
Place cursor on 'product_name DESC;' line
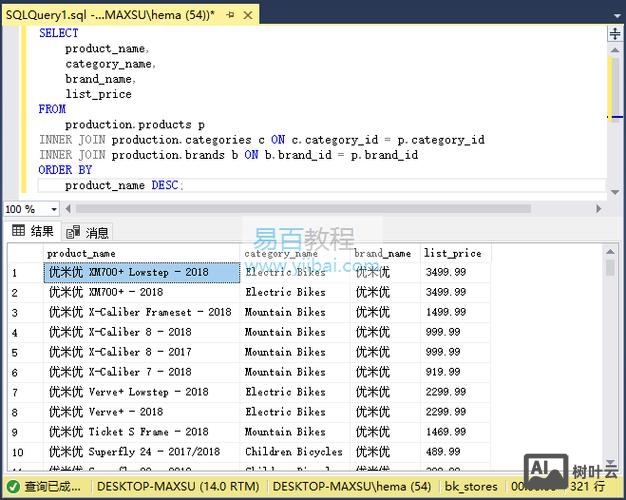(x=124, y=185)
